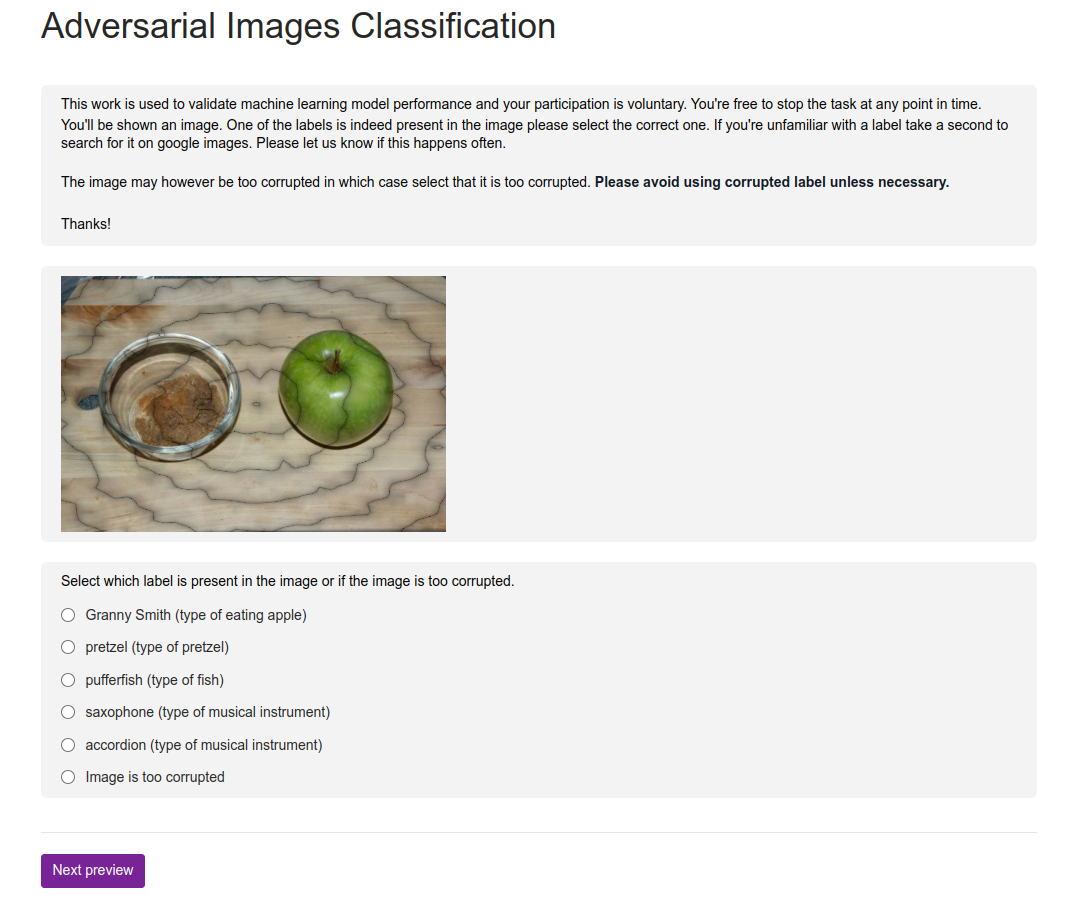Click the 'Thanks!' text in instructions
Screen dimensions: 1078x918
click(86, 224)
